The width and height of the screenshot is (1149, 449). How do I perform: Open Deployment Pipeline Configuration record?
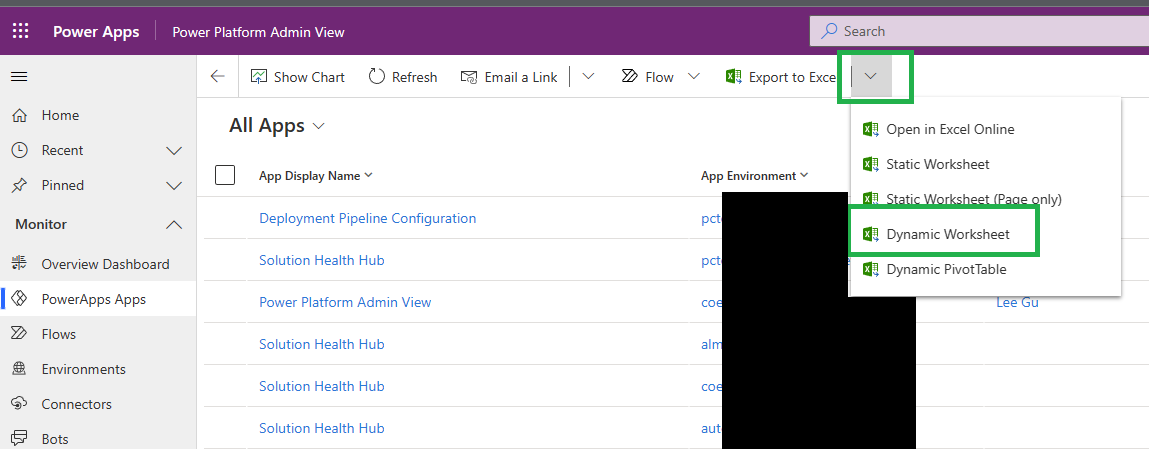tap(368, 218)
